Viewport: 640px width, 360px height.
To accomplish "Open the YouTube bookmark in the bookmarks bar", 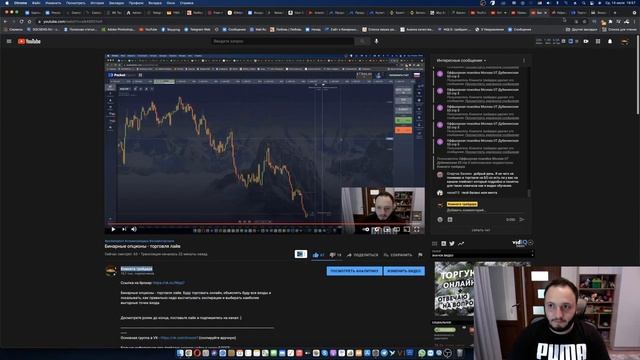I will coord(148,29).
